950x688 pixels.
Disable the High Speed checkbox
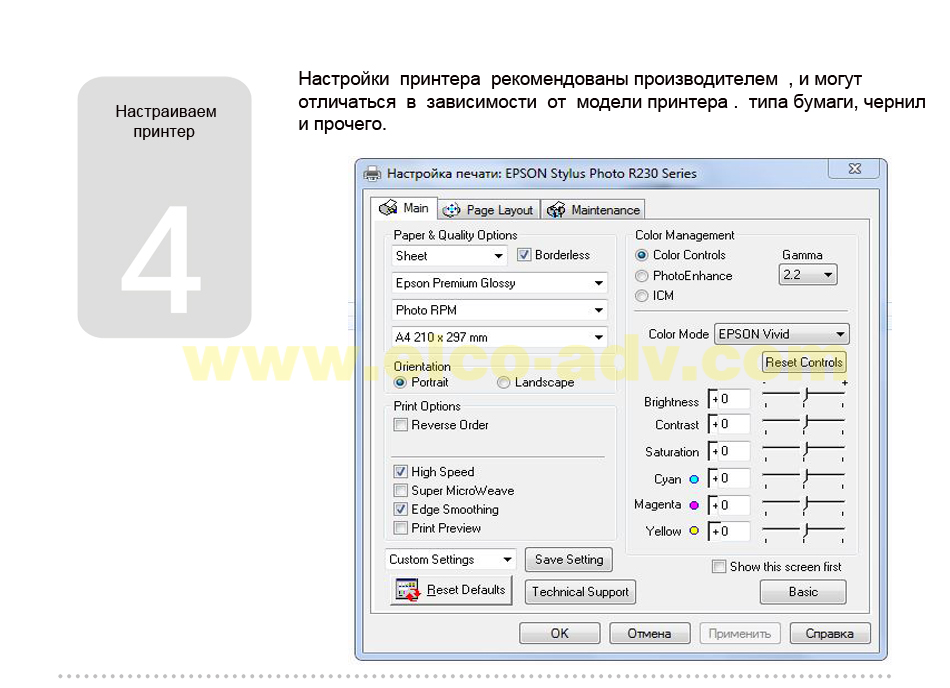click(x=400, y=471)
